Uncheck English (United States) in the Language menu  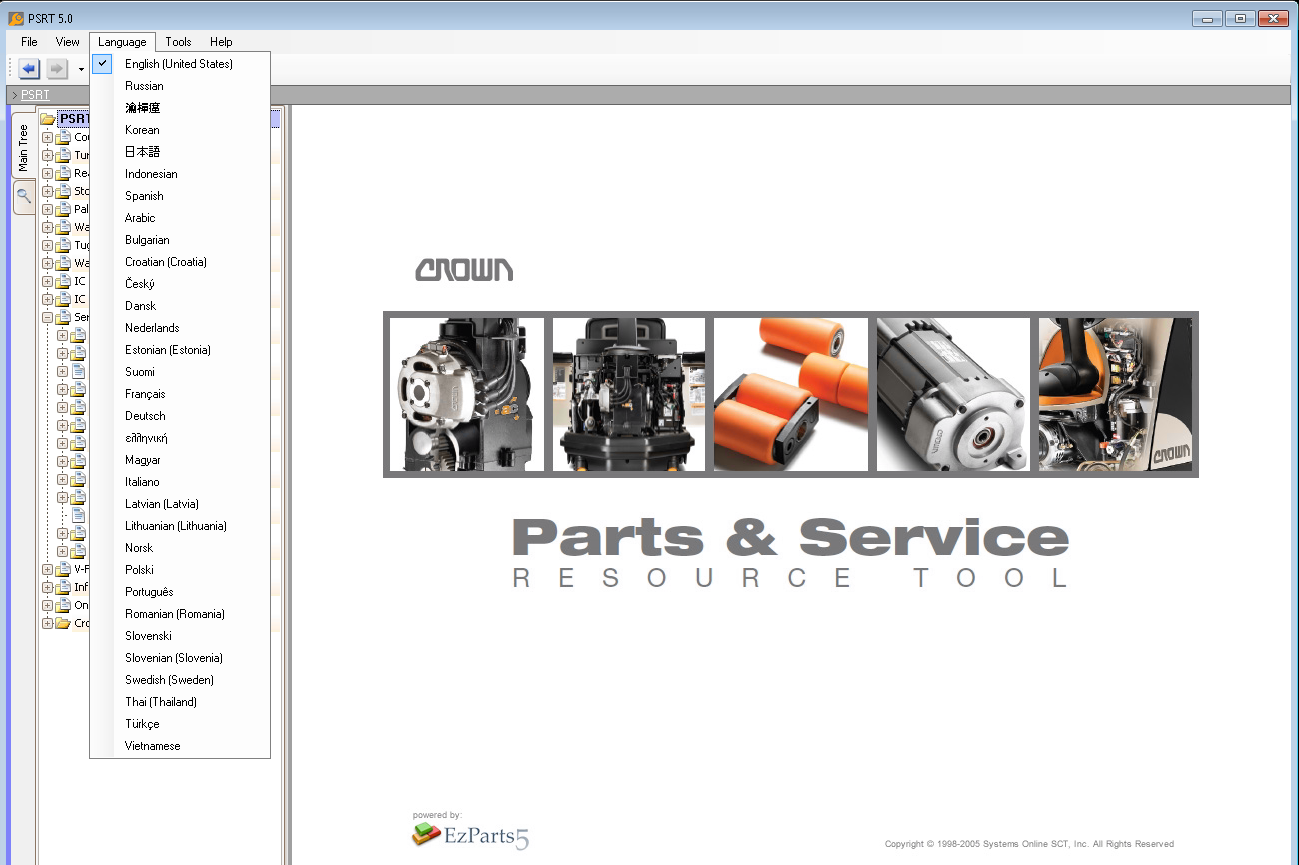[x=102, y=63]
